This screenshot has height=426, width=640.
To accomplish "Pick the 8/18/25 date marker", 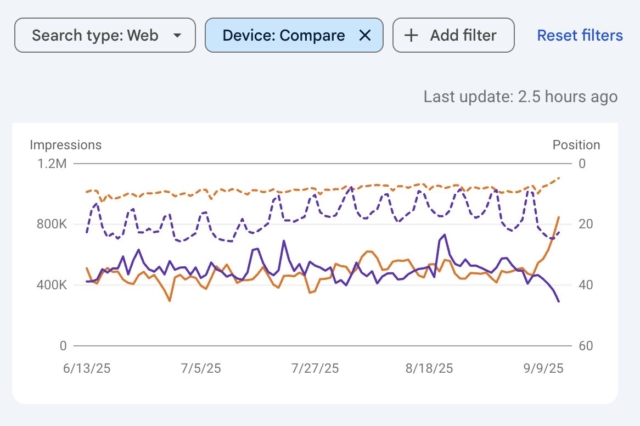I will [431, 368].
